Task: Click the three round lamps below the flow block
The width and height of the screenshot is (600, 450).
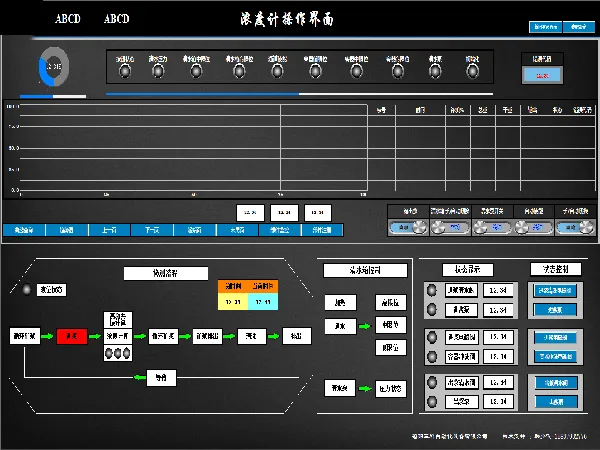Action: point(117,353)
